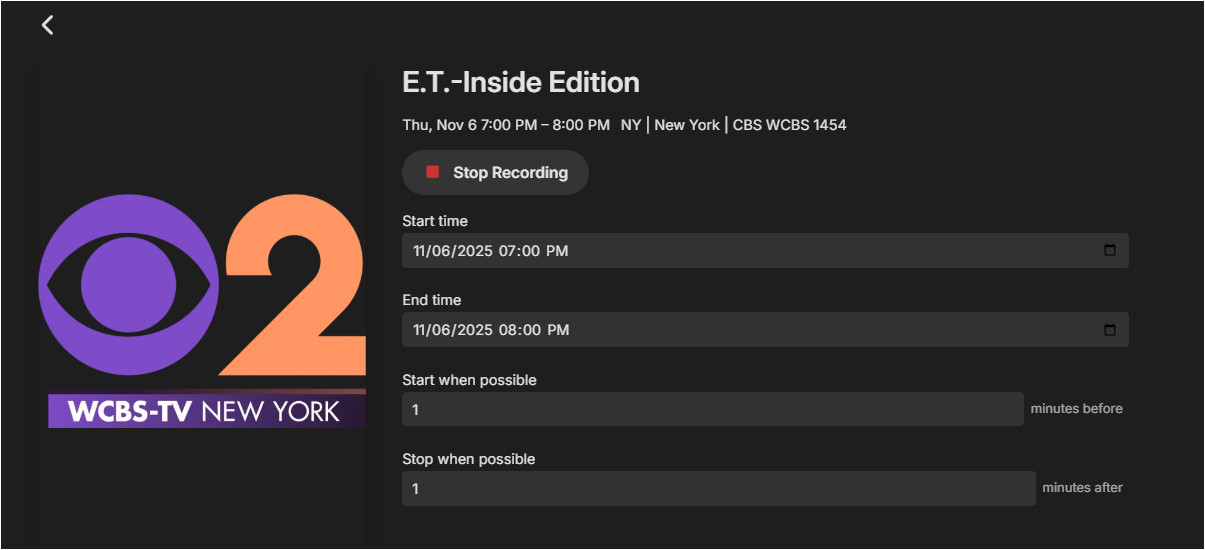
Task: Select PM in the End time field
Action: [557, 330]
